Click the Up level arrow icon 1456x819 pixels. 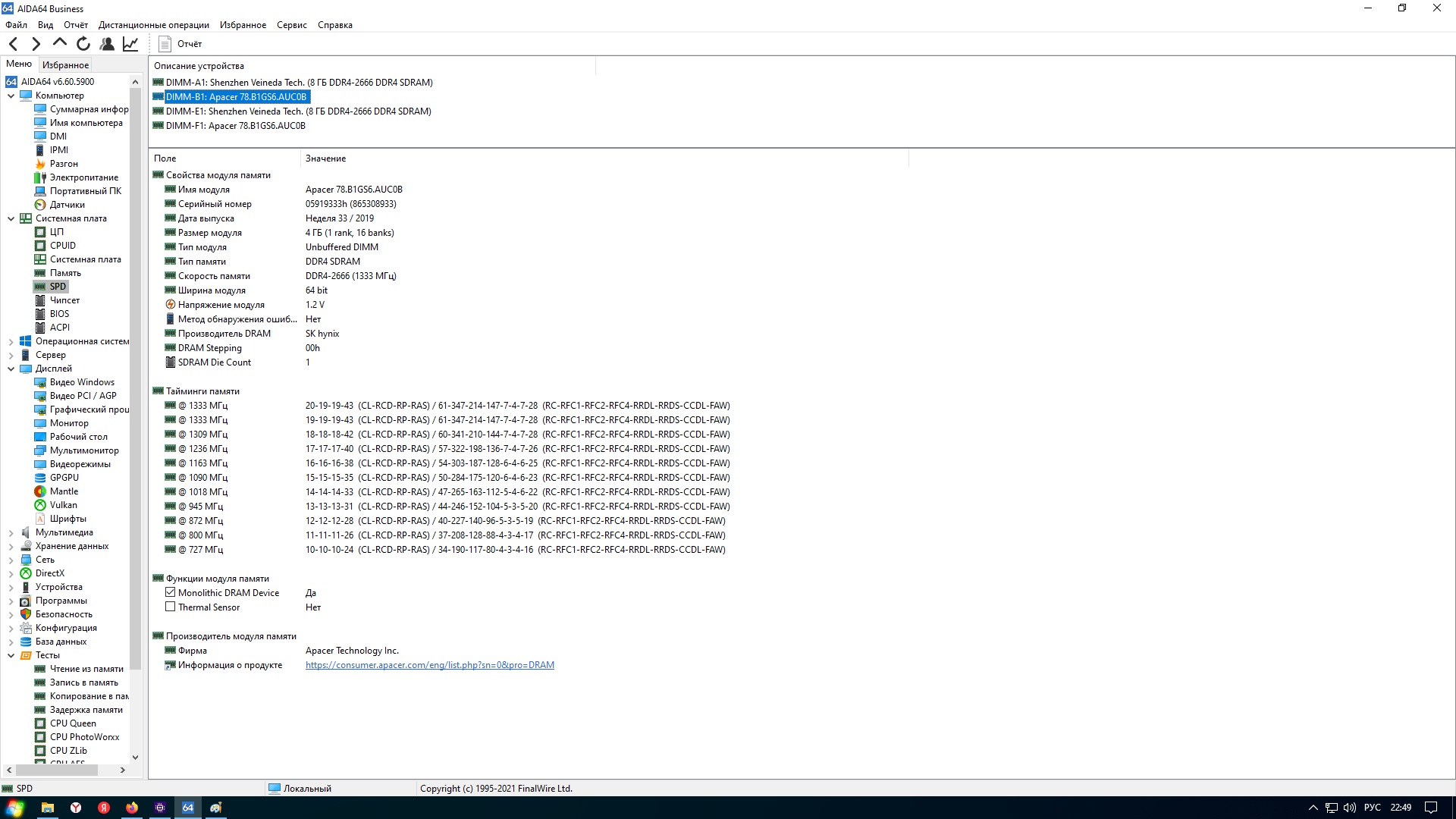point(59,43)
